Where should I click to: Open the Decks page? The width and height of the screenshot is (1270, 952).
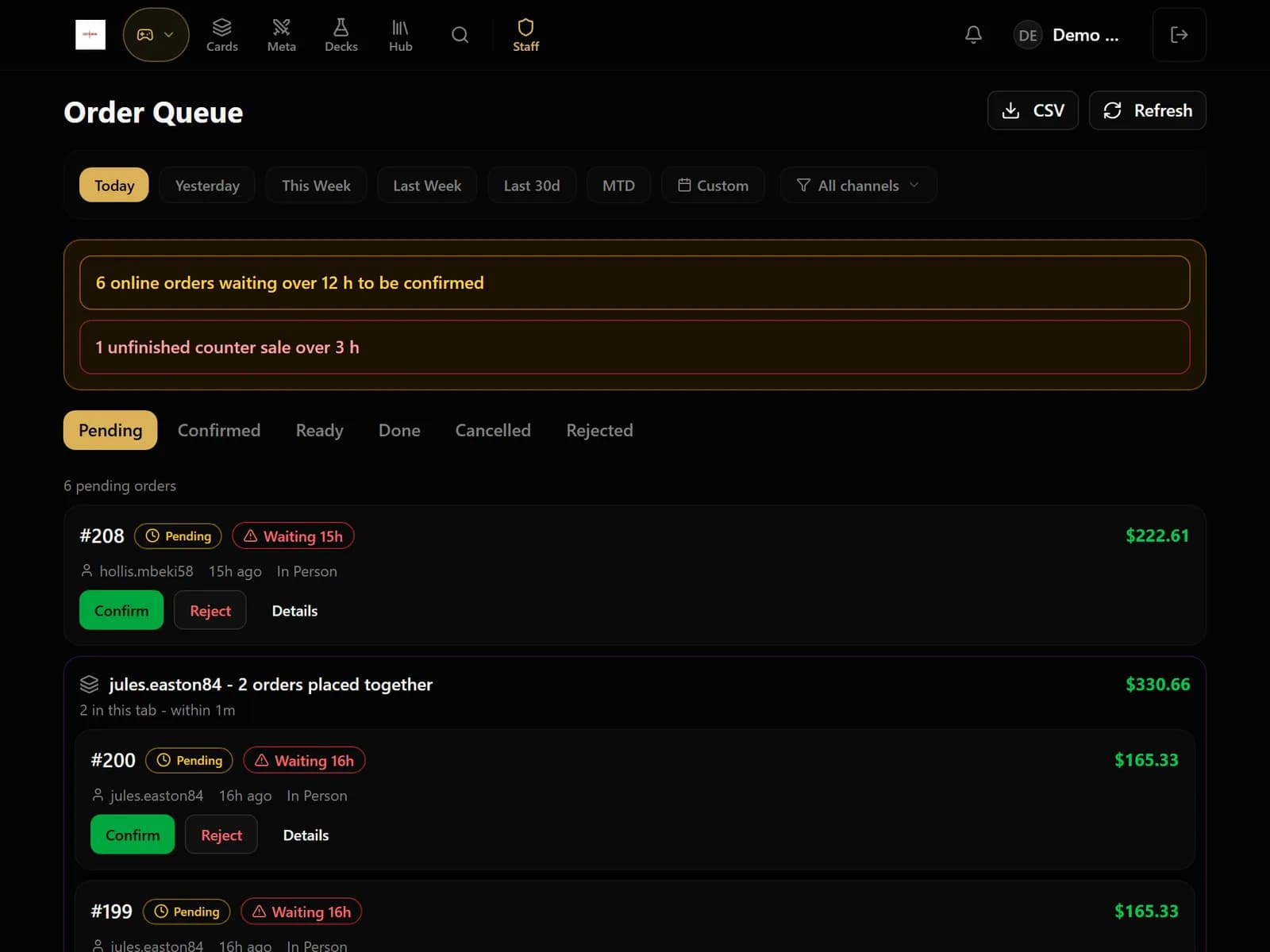tap(341, 36)
